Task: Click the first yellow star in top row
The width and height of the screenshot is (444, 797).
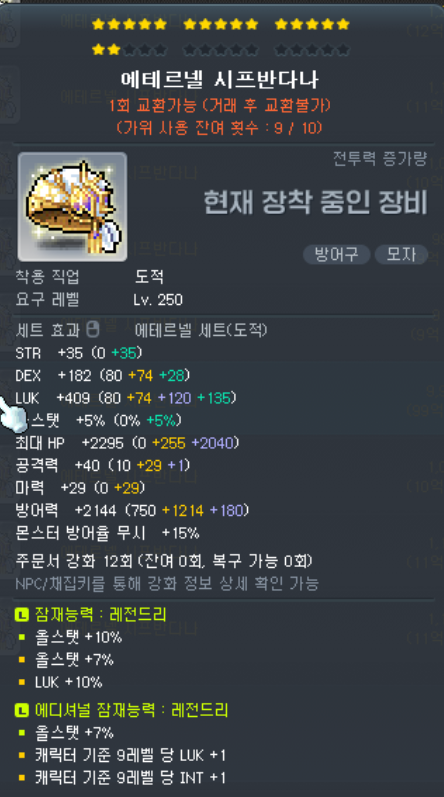Action: pos(99,24)
